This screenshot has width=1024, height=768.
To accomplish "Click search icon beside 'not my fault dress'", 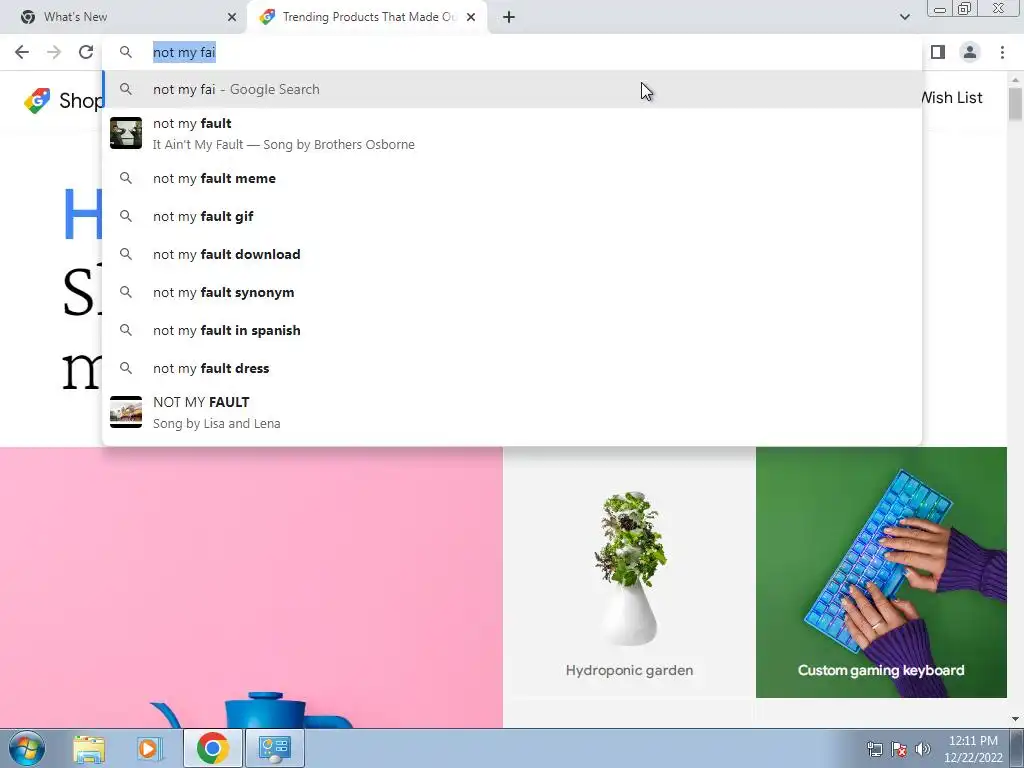I will [126, 368].
